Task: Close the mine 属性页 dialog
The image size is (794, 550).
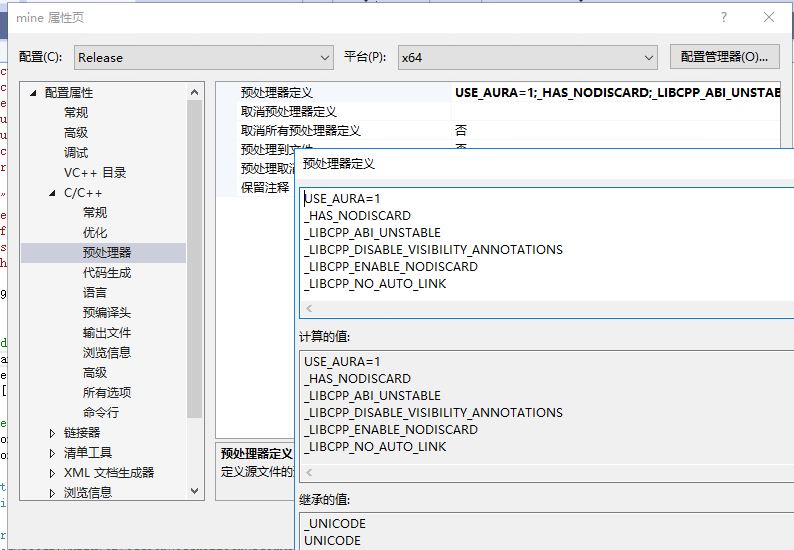Action: pyautogui.click(x=769, y=18)
